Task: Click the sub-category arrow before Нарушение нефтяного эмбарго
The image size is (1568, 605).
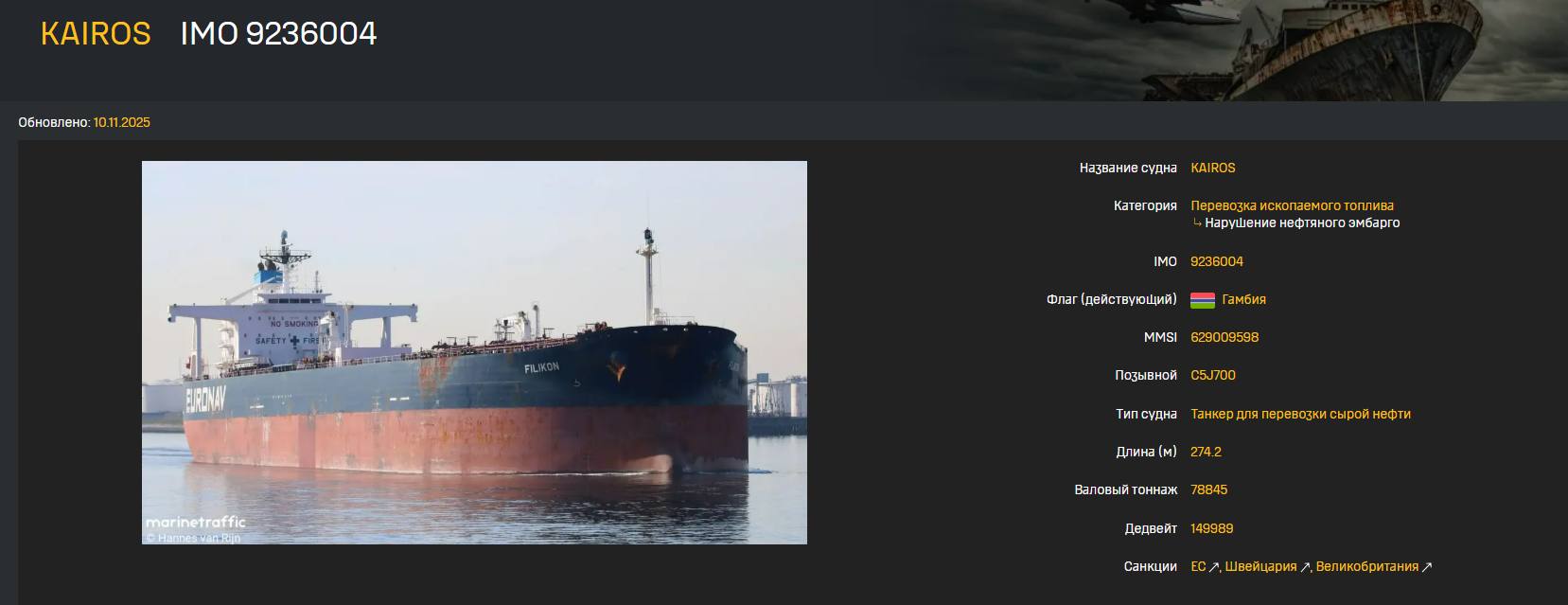Action: click(x=1197, y=223)
